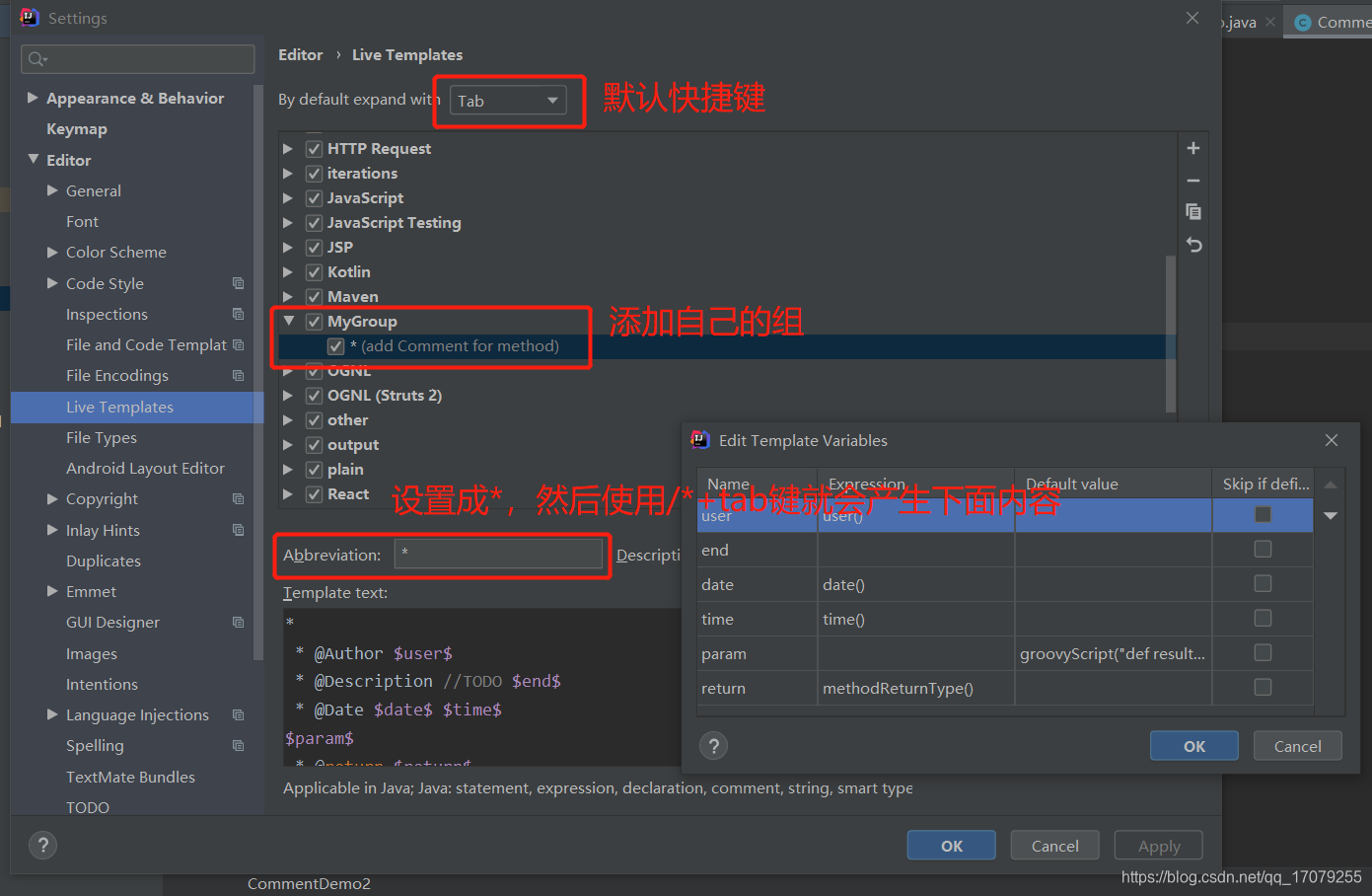
Task: Open the Intentions settings page
Action: (x=102, y=684)
